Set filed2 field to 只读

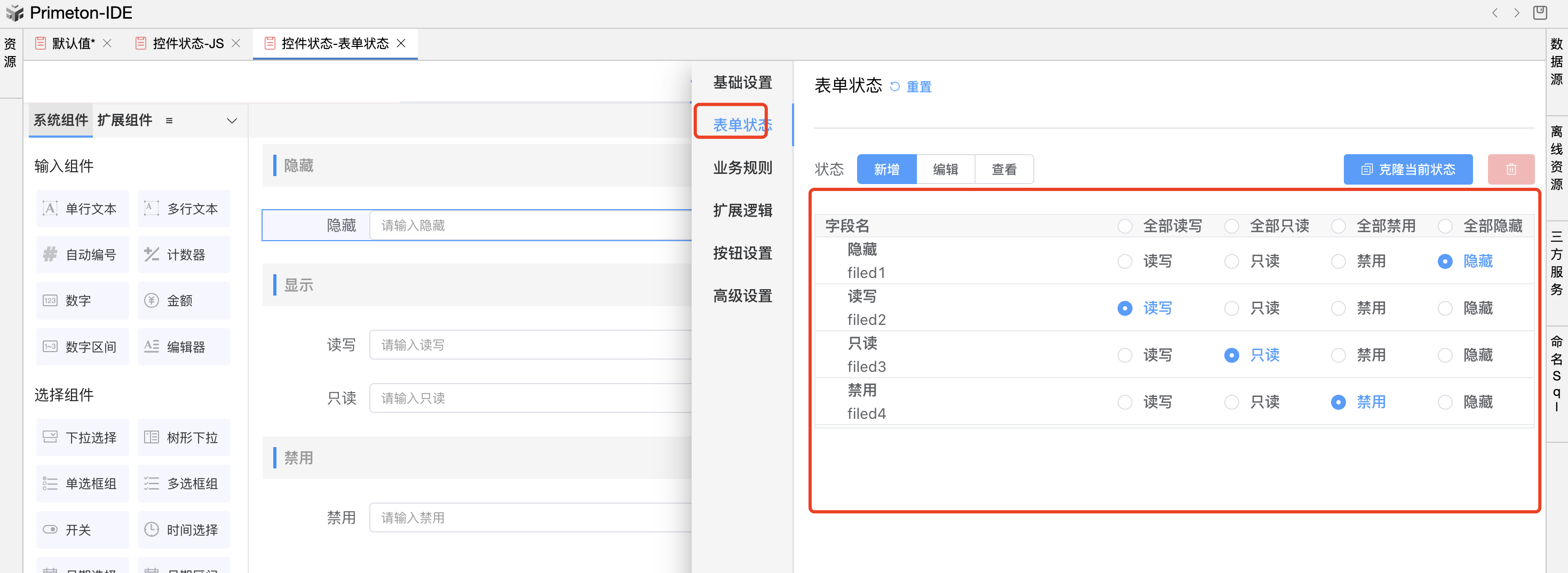1231,308
